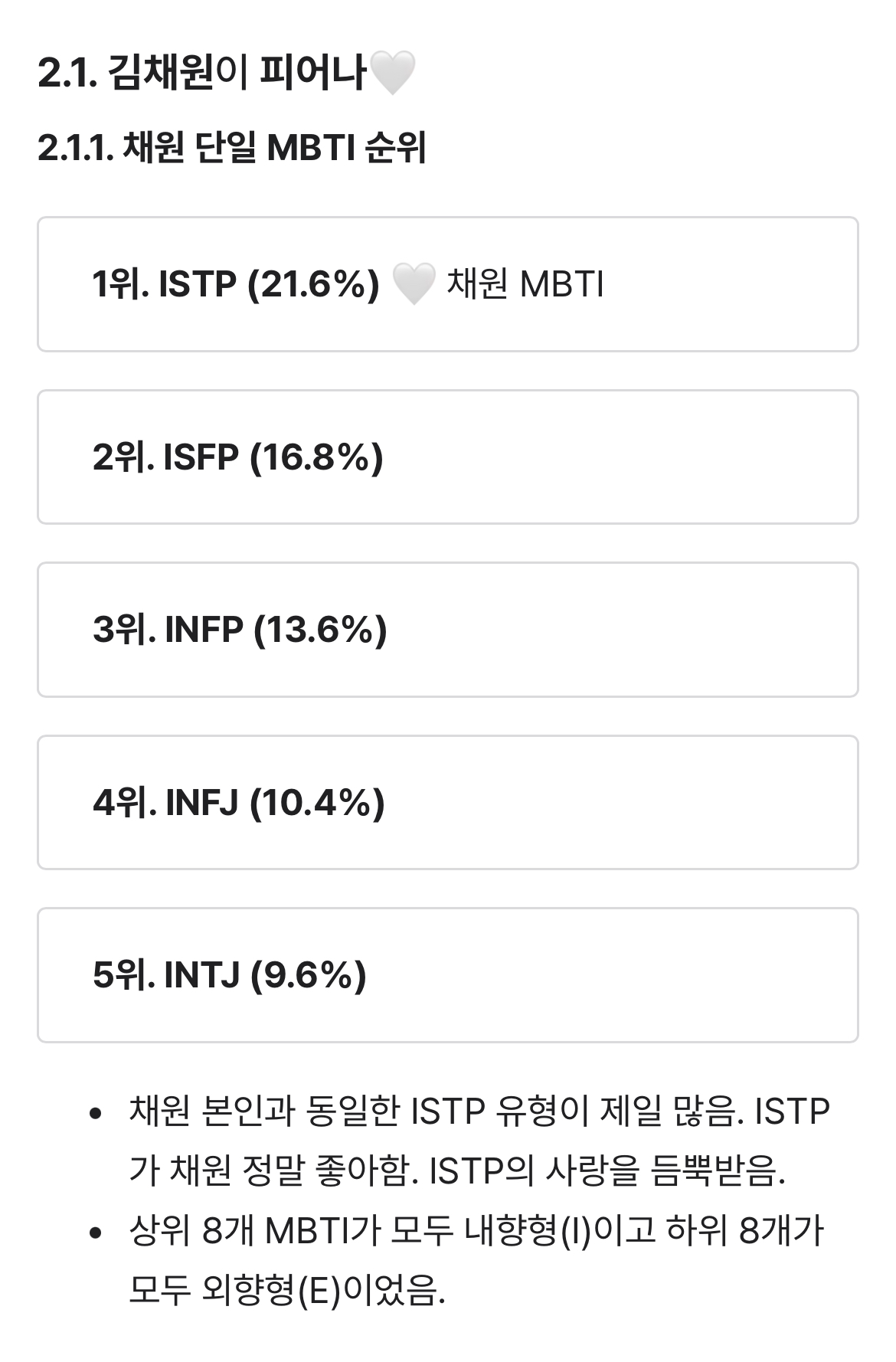The height and width of the screenshot is (1362, 896).
Task: Click the bullet dot before 채원 본인과
Action: (96, 1113)
